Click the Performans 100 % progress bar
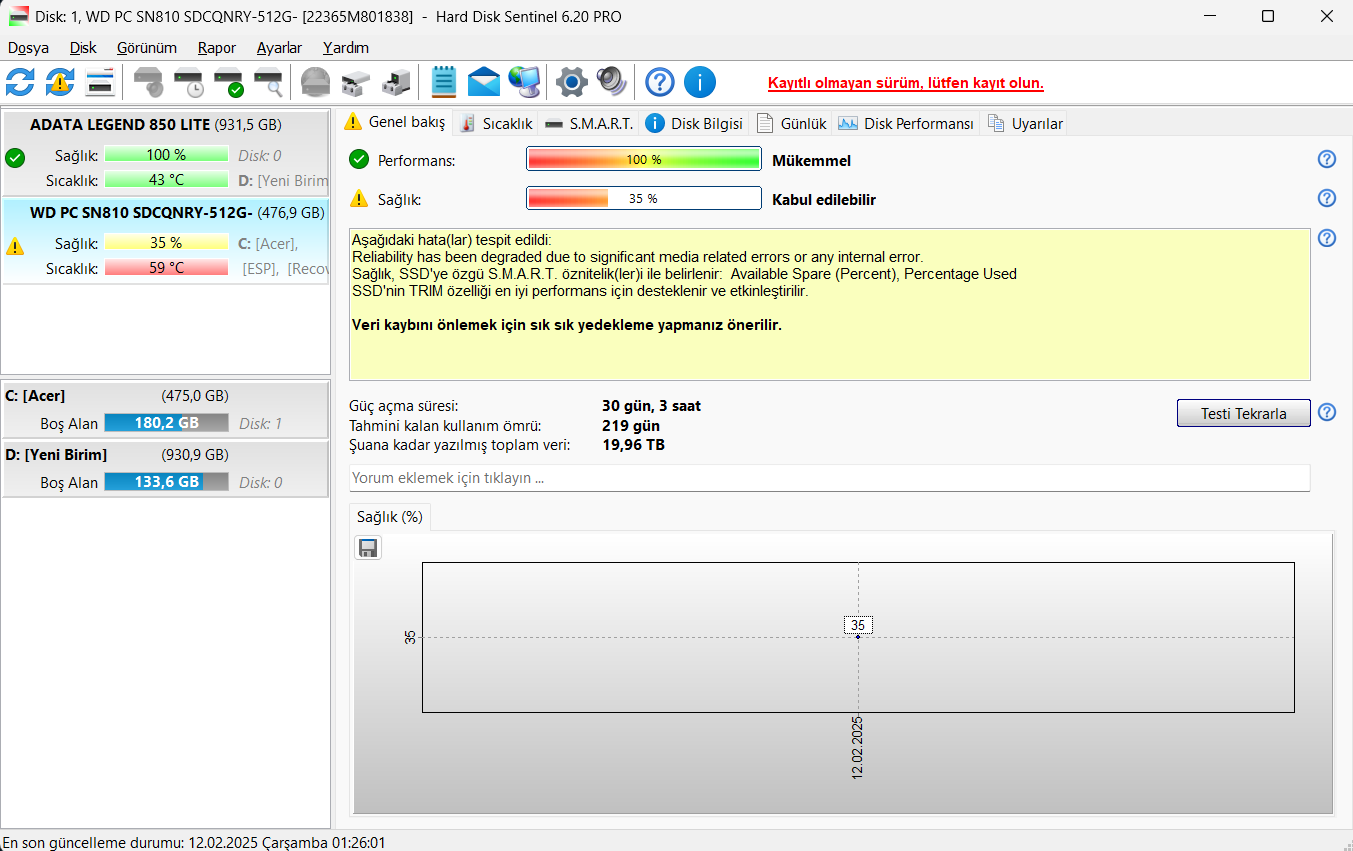Screen dimensions: 1353x851 click(644, 160)
